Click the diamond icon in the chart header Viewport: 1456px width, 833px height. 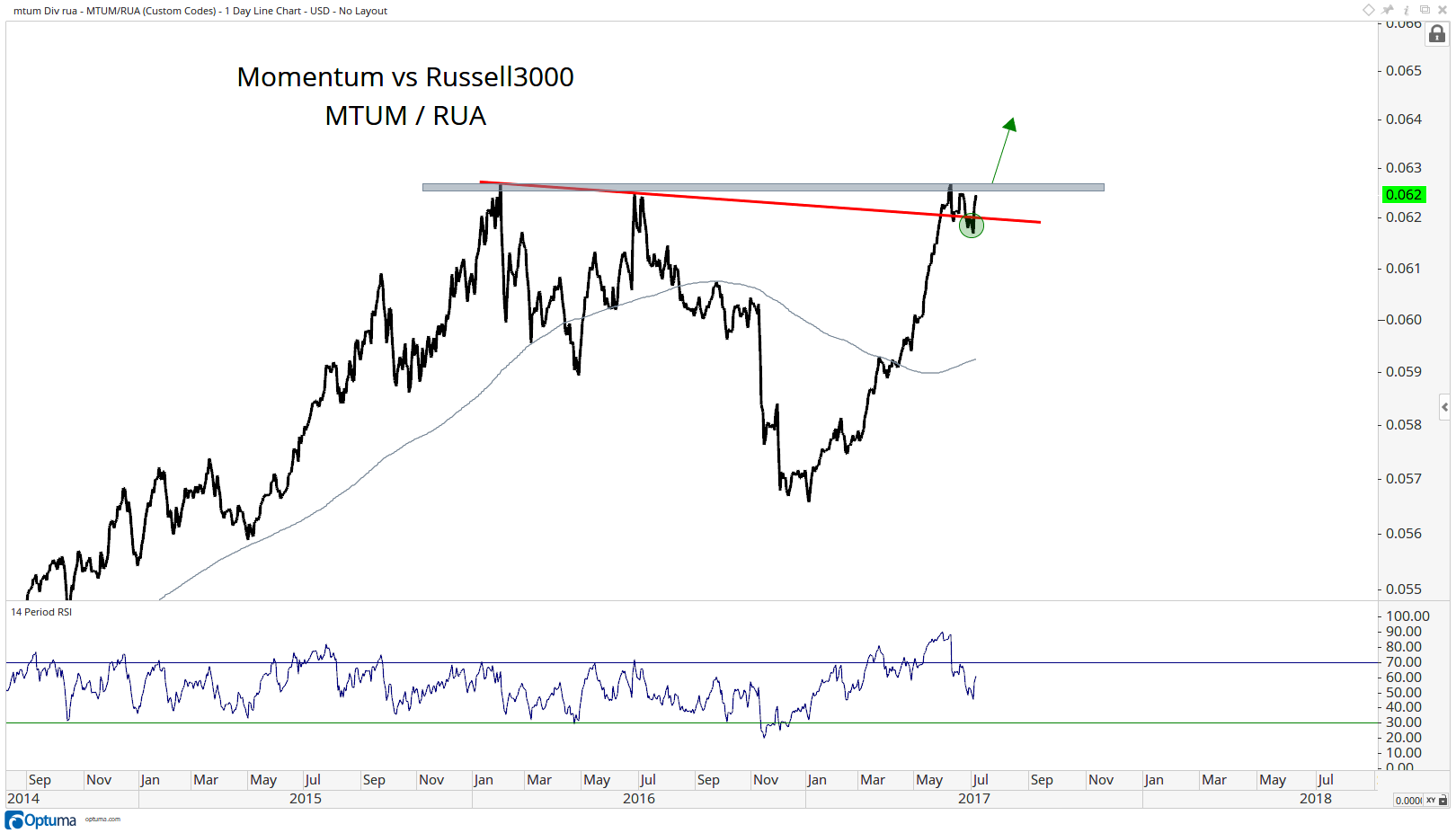(x=1369, y=10)
